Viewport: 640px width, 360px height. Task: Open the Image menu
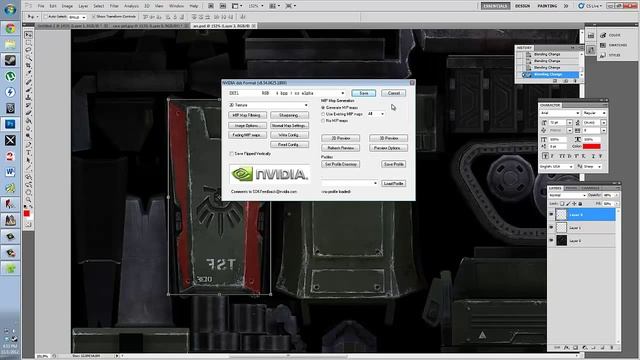pos(67,6)
